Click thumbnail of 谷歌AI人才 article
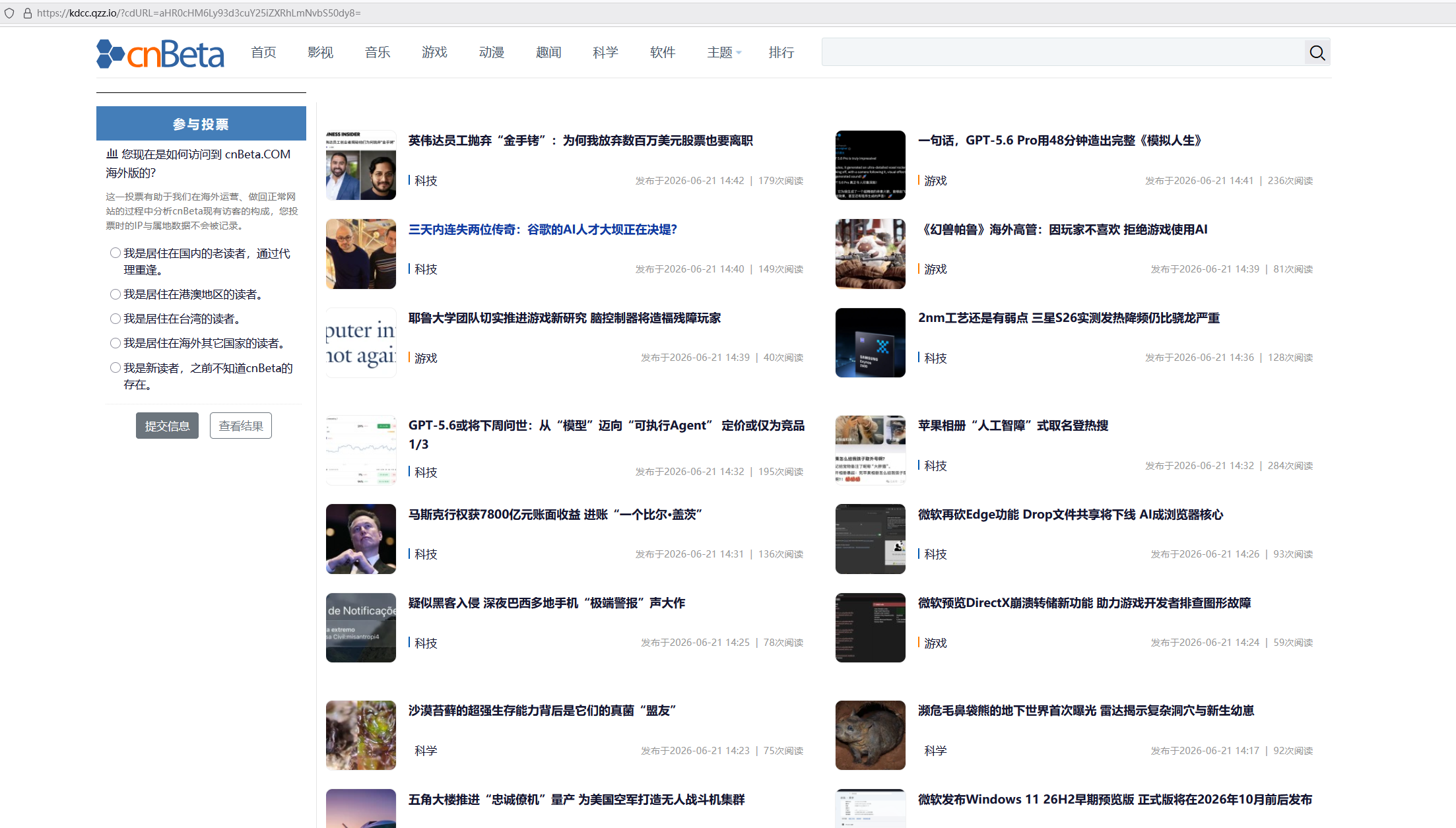Image resolution: width=1456 pixels, height=828 pixels. click(361, 254)
